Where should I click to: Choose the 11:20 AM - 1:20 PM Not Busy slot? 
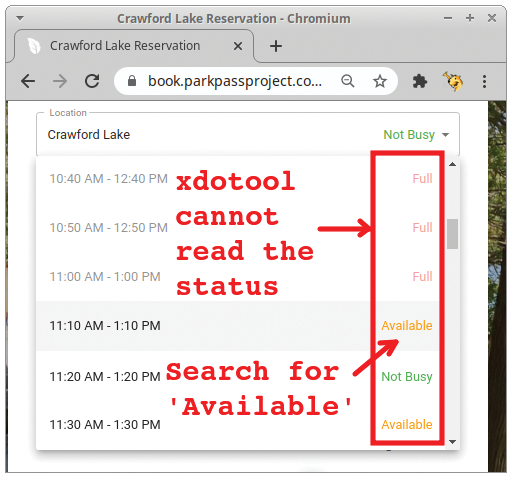tap(237, 377)
